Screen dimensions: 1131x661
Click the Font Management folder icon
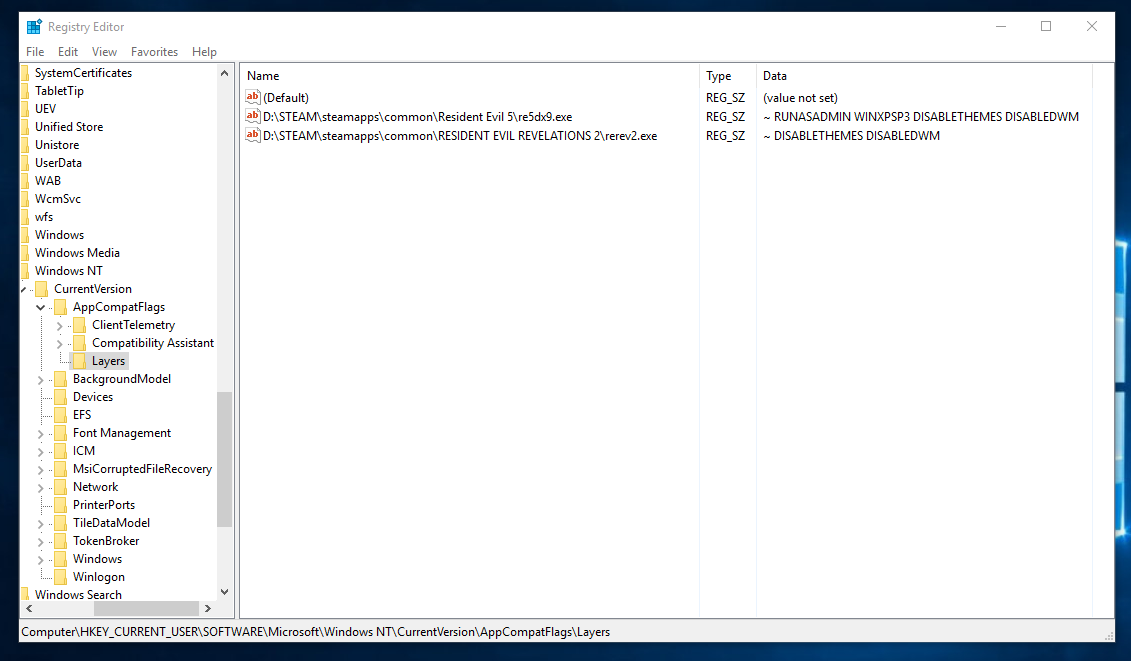[x=61, y=433]
